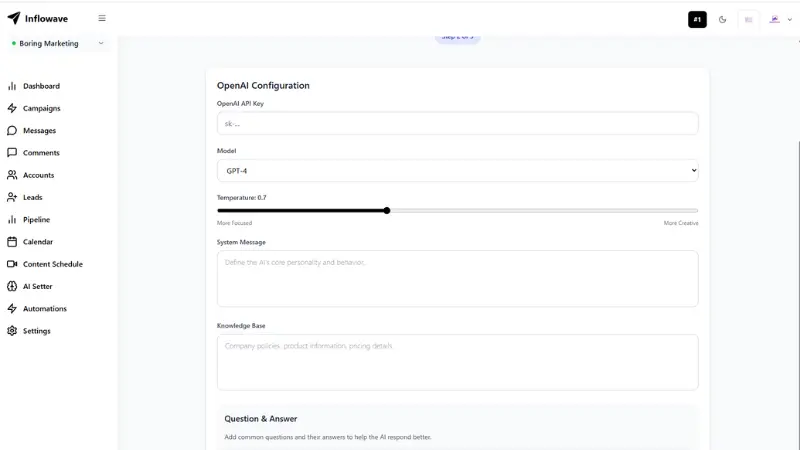Open the Calendar icon in the sidebar
The height and width of the screenshot is (450, 800).
(12, 242)
